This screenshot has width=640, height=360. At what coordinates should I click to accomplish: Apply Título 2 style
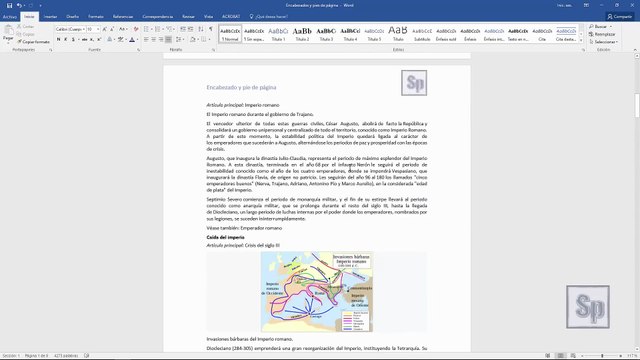302,34
